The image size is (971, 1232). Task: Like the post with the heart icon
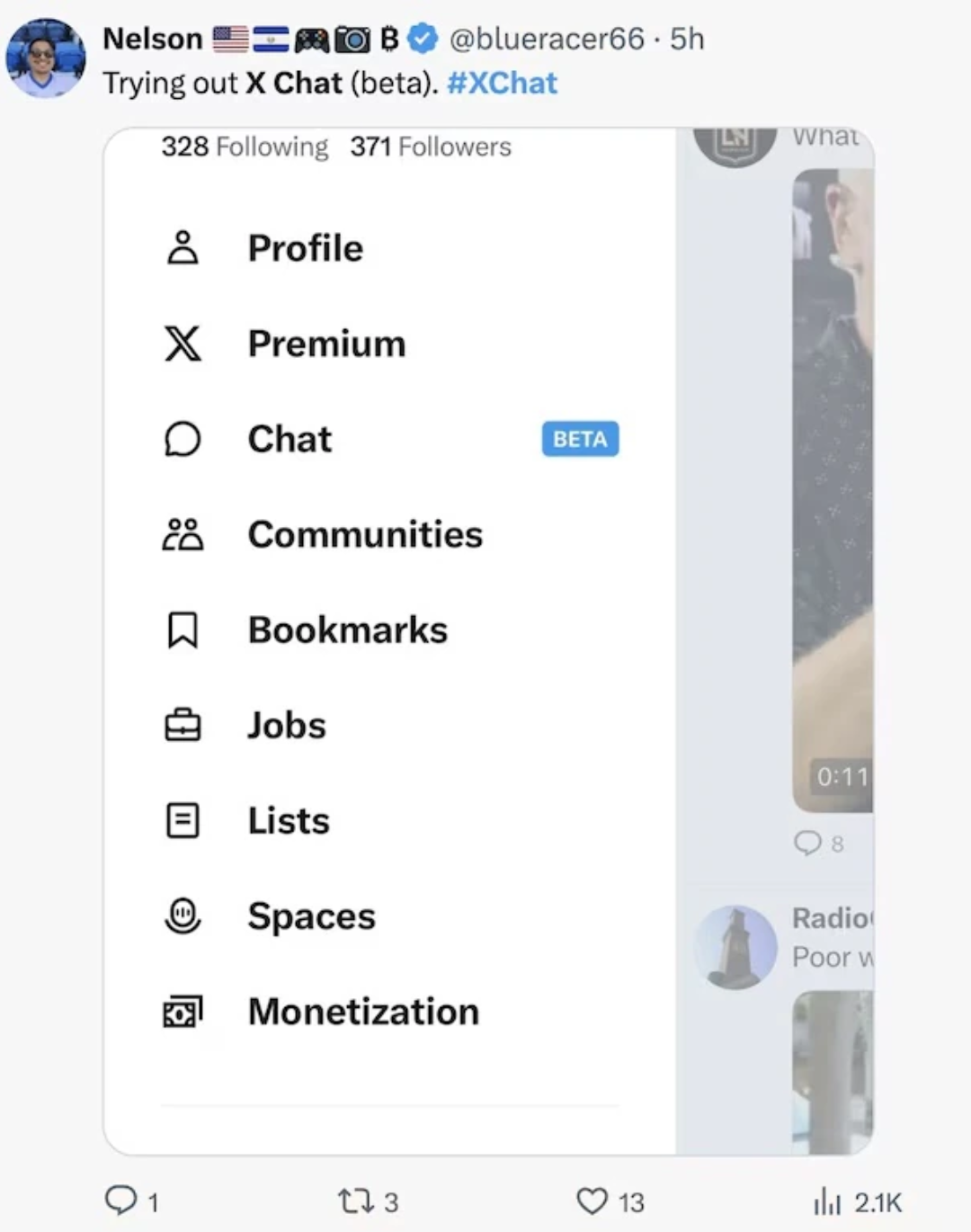pos(592,1201)
